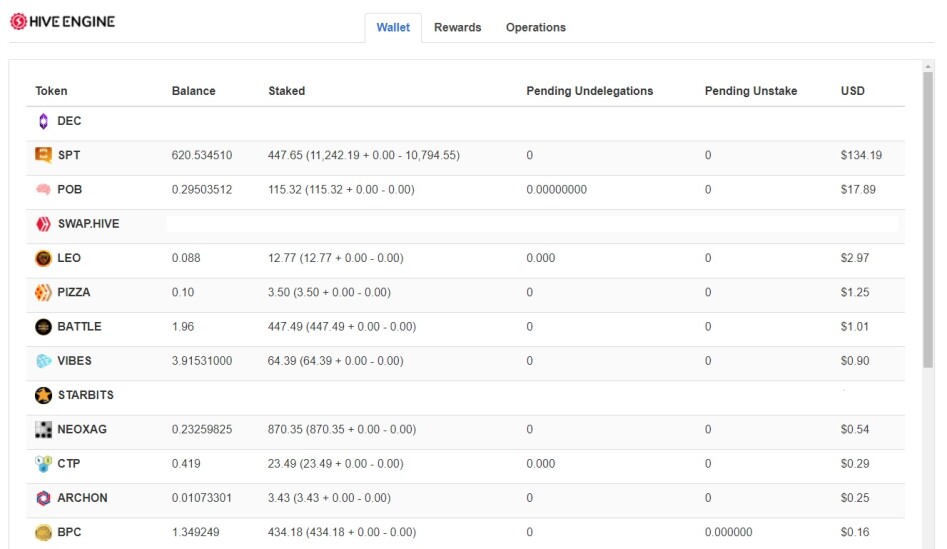Click the Pending Undelegations column header
The height and width of the screenshot is (549, 947).
pos(589,91)
